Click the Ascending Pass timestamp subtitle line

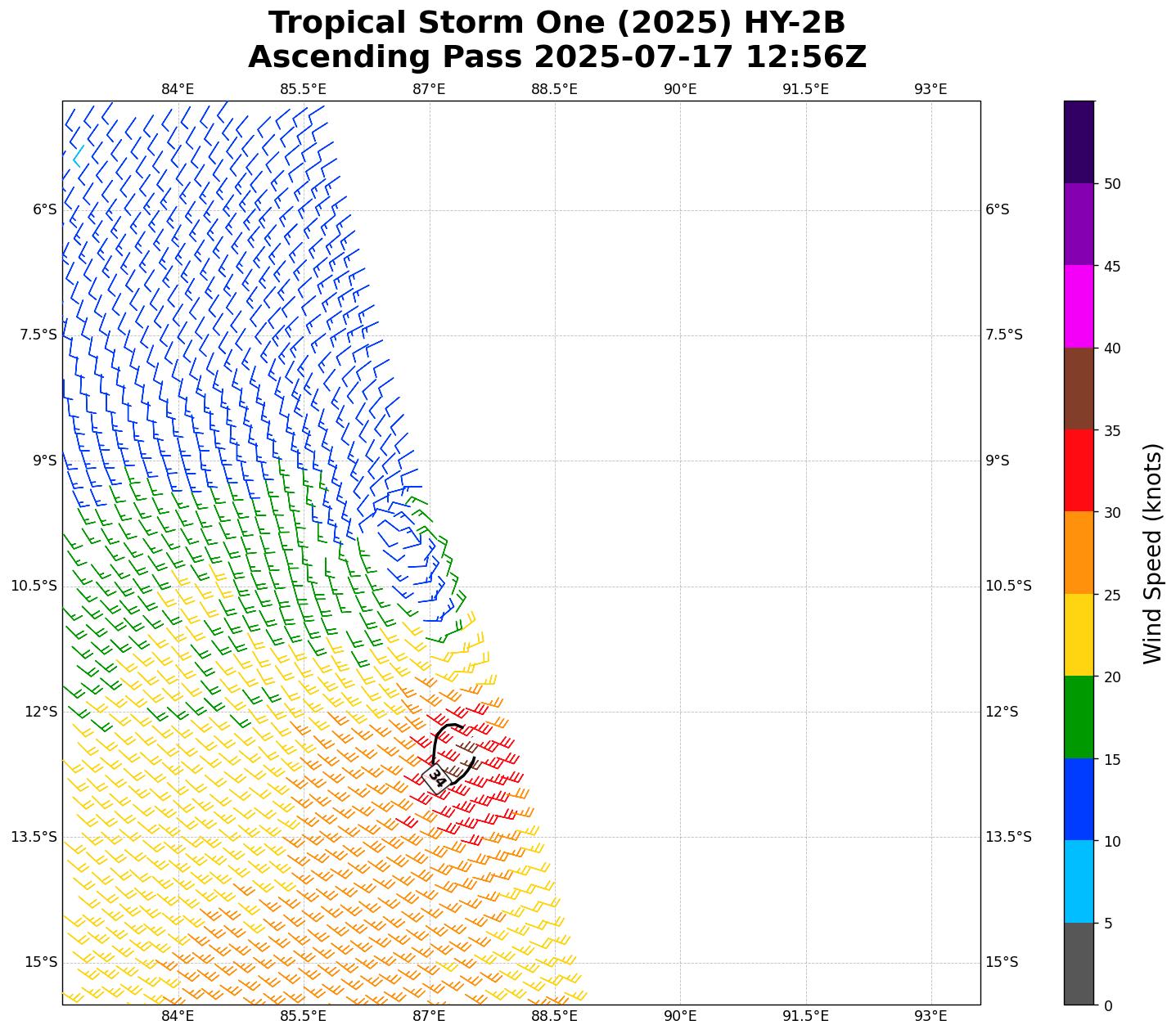click(556, 57)
